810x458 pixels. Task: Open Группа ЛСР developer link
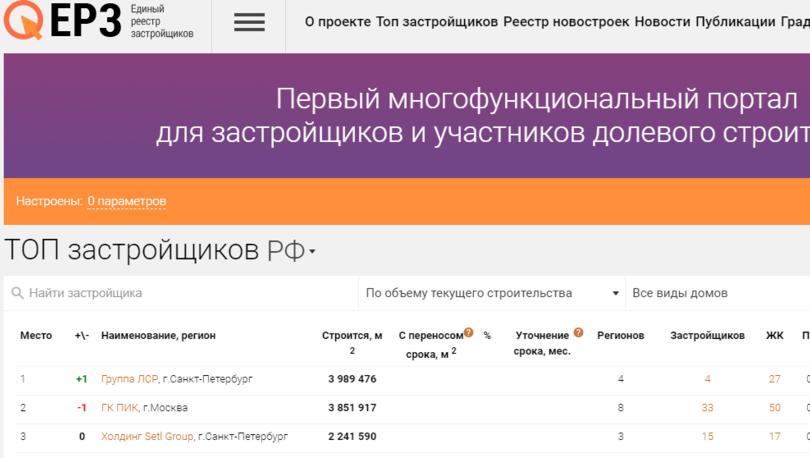(129, 379)
